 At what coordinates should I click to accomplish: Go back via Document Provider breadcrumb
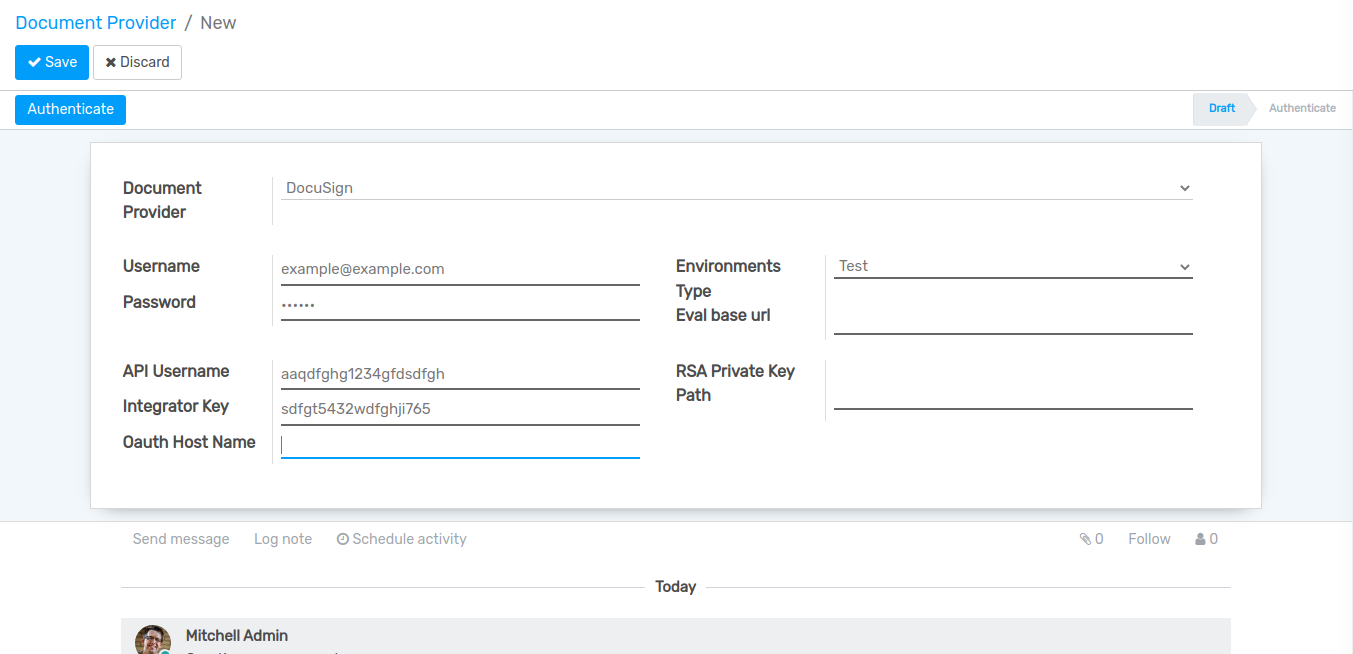coord(96,23)
